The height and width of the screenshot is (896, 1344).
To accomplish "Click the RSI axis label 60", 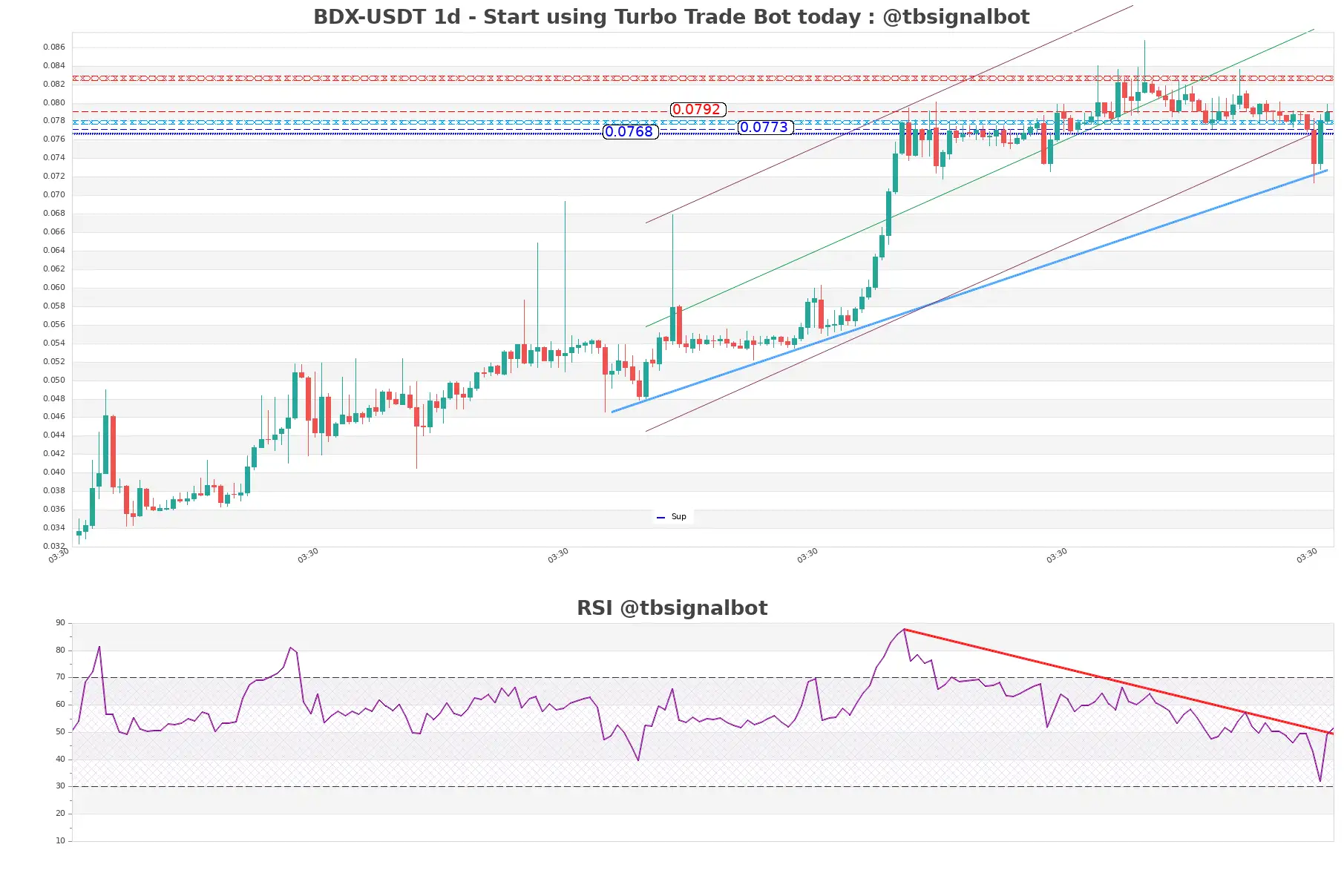I will [60, 705].
